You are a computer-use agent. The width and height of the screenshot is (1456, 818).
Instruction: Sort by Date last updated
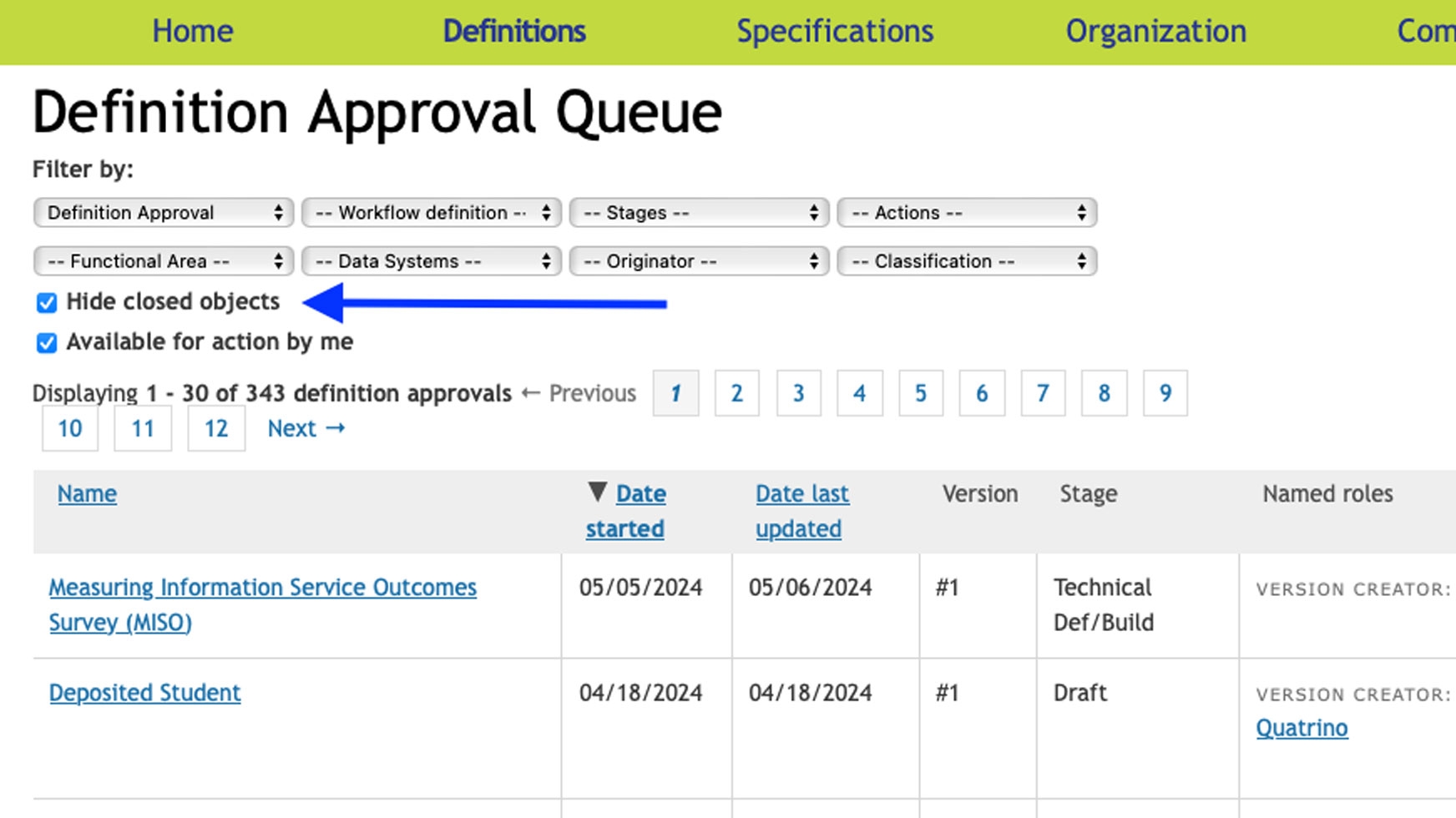[x=801, y=511]
